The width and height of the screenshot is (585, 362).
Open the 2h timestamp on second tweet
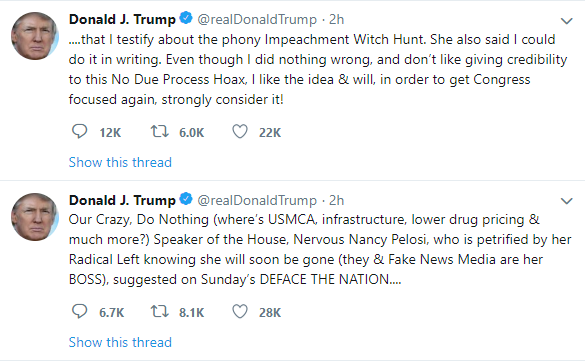337,200
